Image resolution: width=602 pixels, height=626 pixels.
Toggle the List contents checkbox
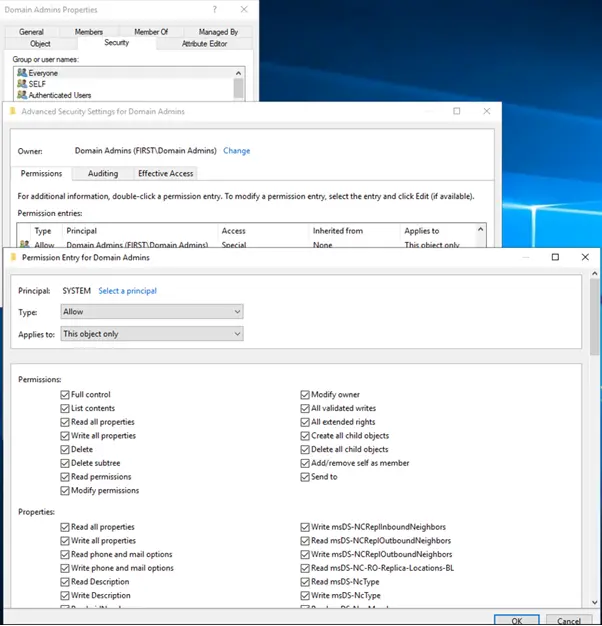(x=65, y=408)
